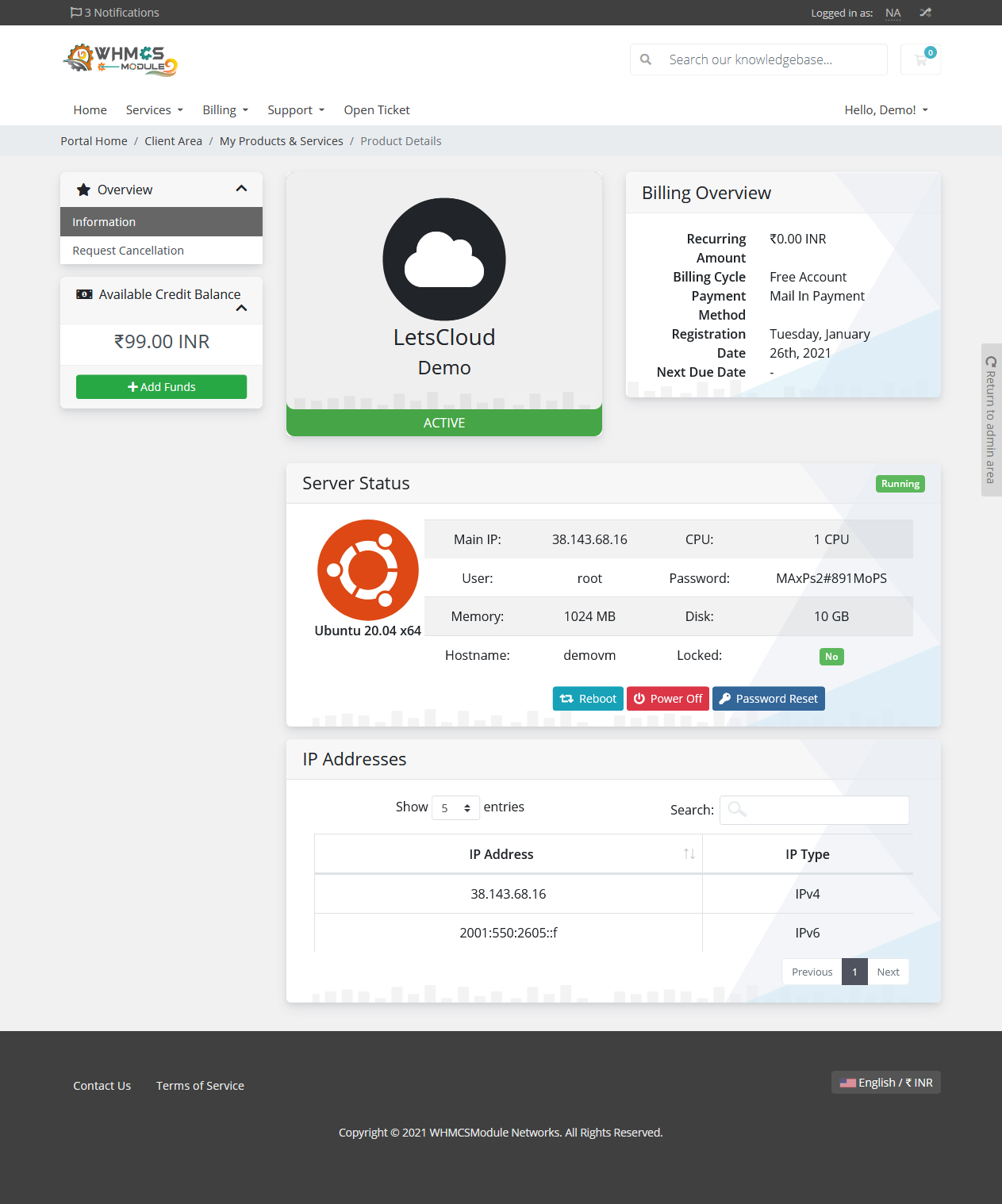
Task: Go to the Next page
Action: click(x=888, y=972)
